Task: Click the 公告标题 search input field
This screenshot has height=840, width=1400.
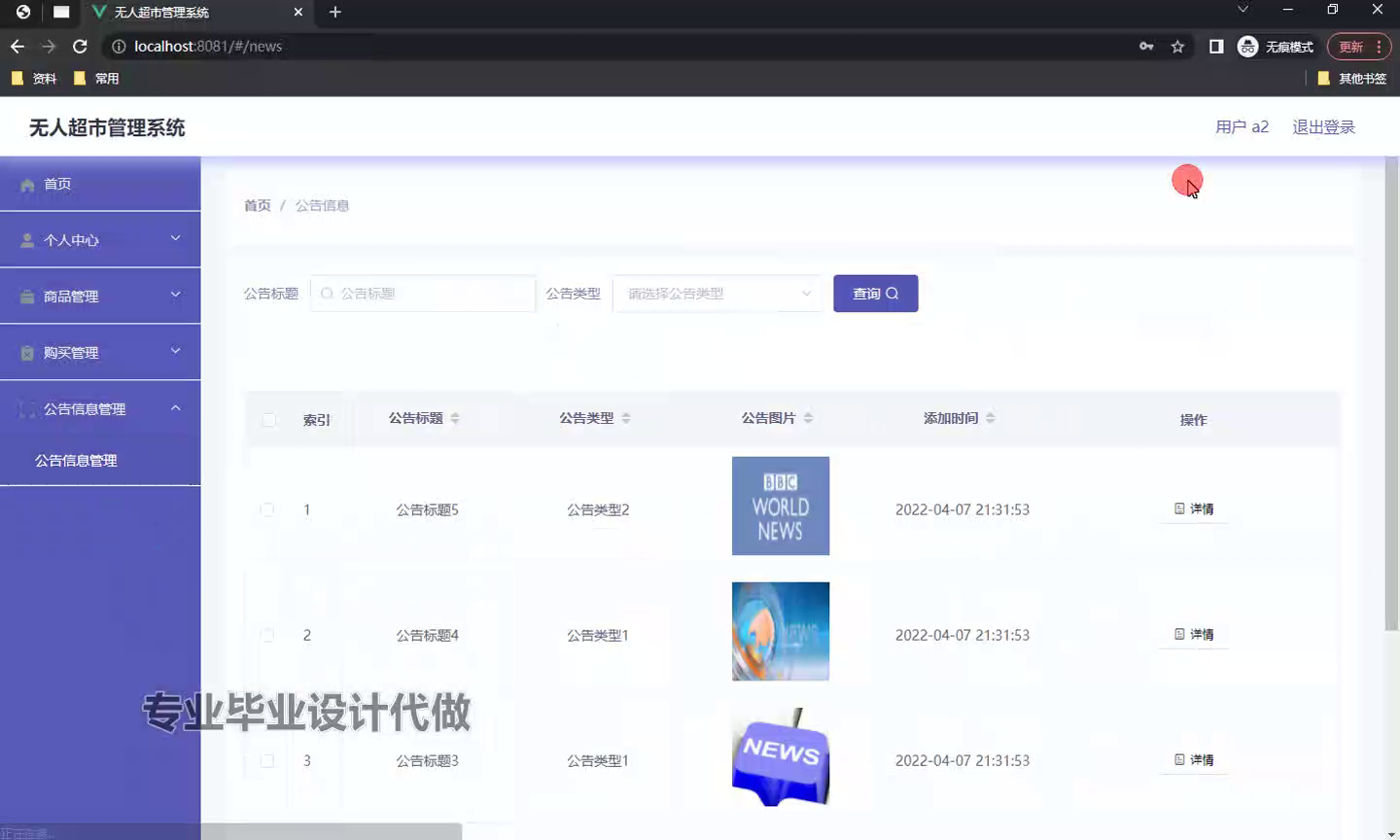Action: pos(423,294)
